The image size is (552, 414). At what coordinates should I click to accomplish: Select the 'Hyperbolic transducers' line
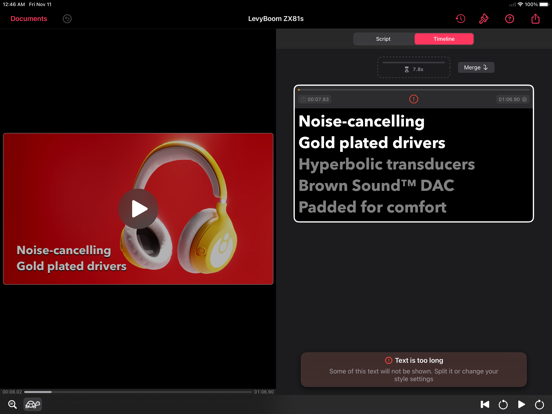tap(387, 164)
